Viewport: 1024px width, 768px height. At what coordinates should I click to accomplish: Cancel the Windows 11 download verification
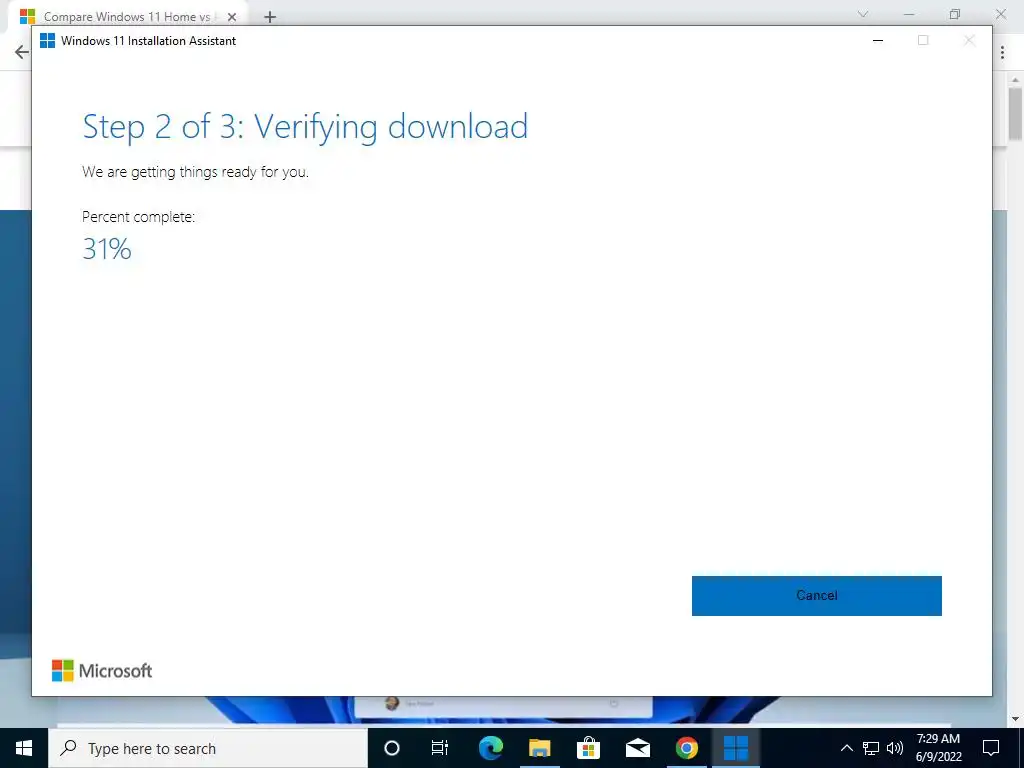coord(816,596)
